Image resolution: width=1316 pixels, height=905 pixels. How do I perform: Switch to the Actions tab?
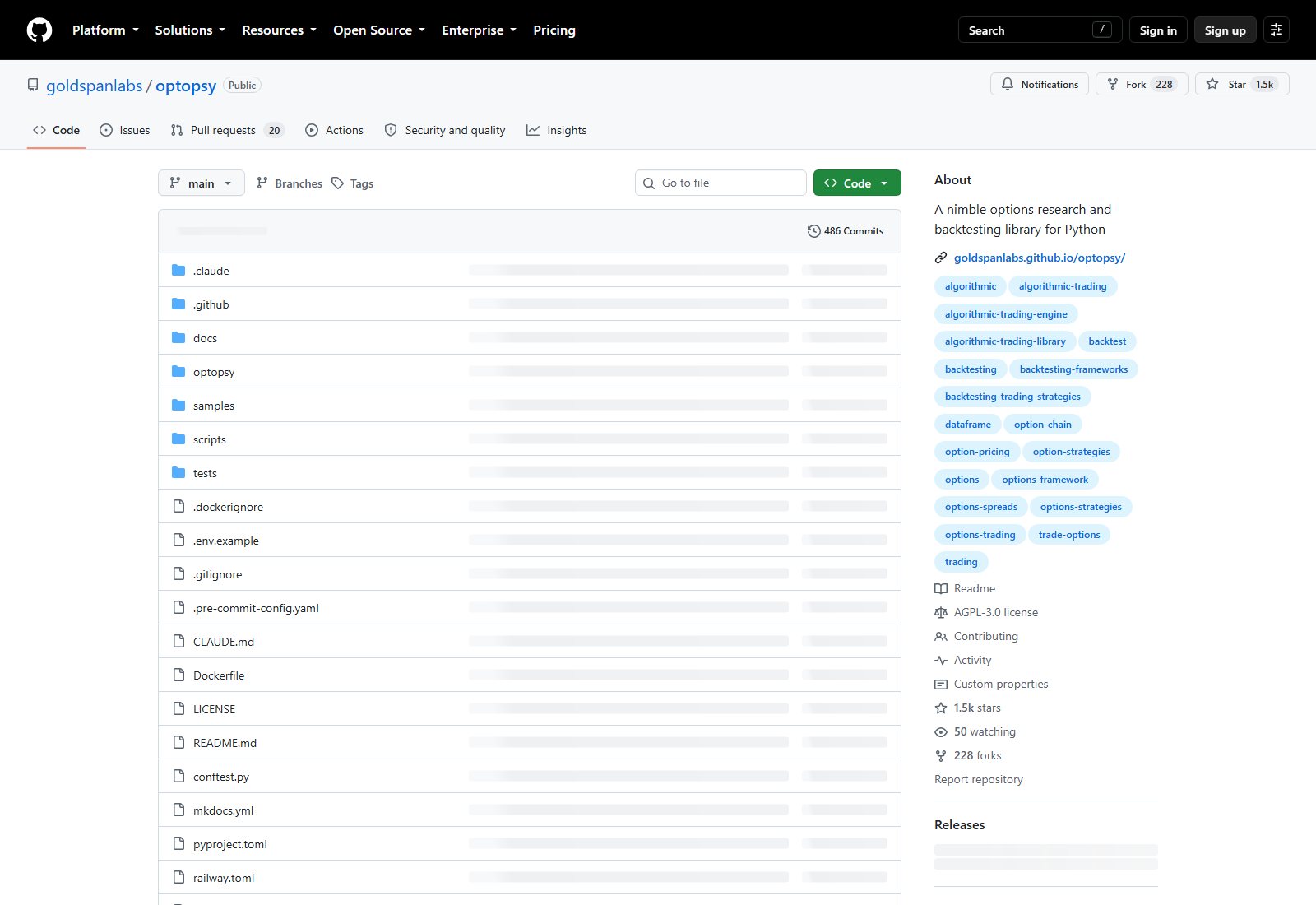[334, 130]
